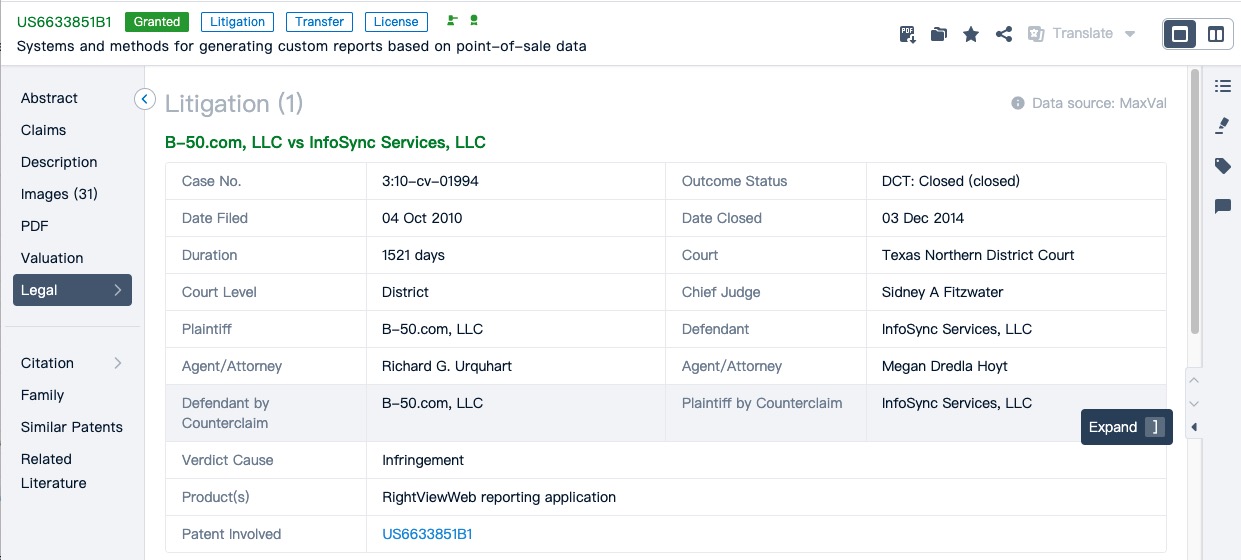Collapse the left navigation sidebar
Screen dimensions: 1241x560
[x=145, y=98]
